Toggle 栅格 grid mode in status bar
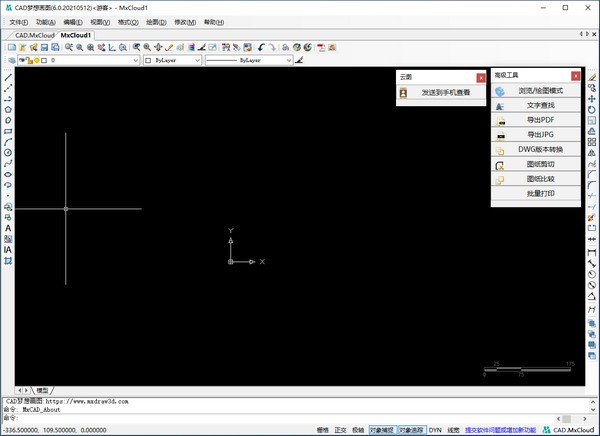600x436 pixels. pos(322,429)
